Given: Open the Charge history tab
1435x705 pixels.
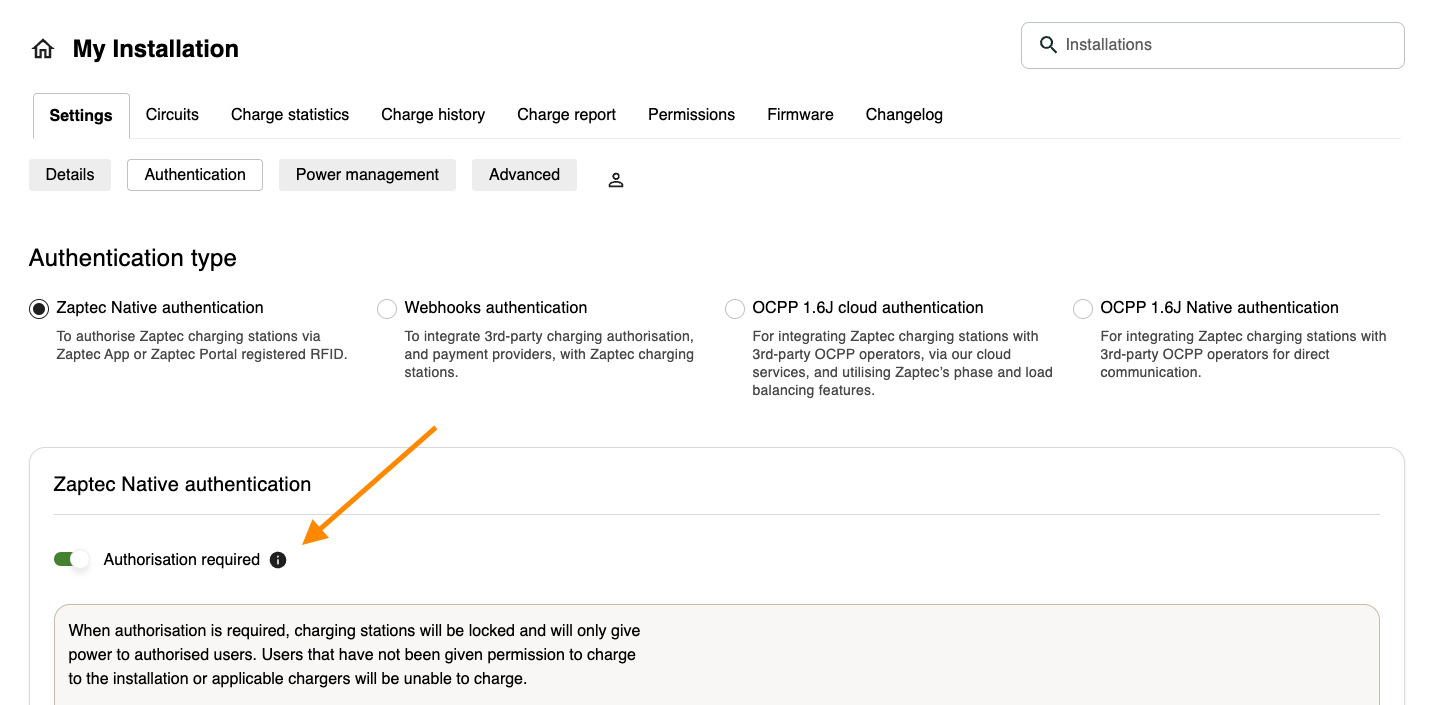Looking at the screenshot, I should pos(432,114).
